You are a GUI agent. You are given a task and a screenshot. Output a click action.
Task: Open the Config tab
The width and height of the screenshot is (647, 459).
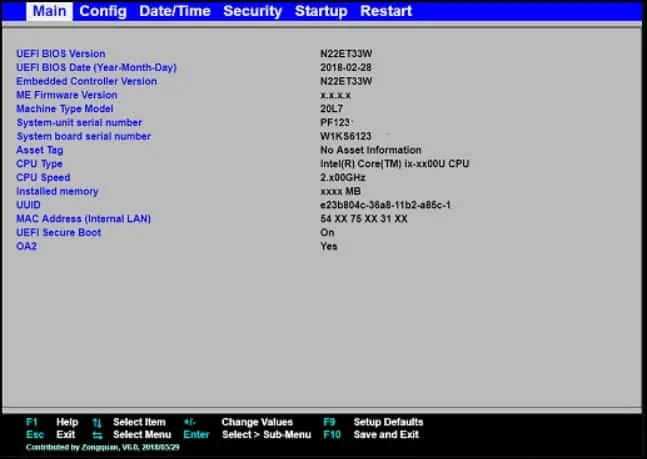click(103, 11)
